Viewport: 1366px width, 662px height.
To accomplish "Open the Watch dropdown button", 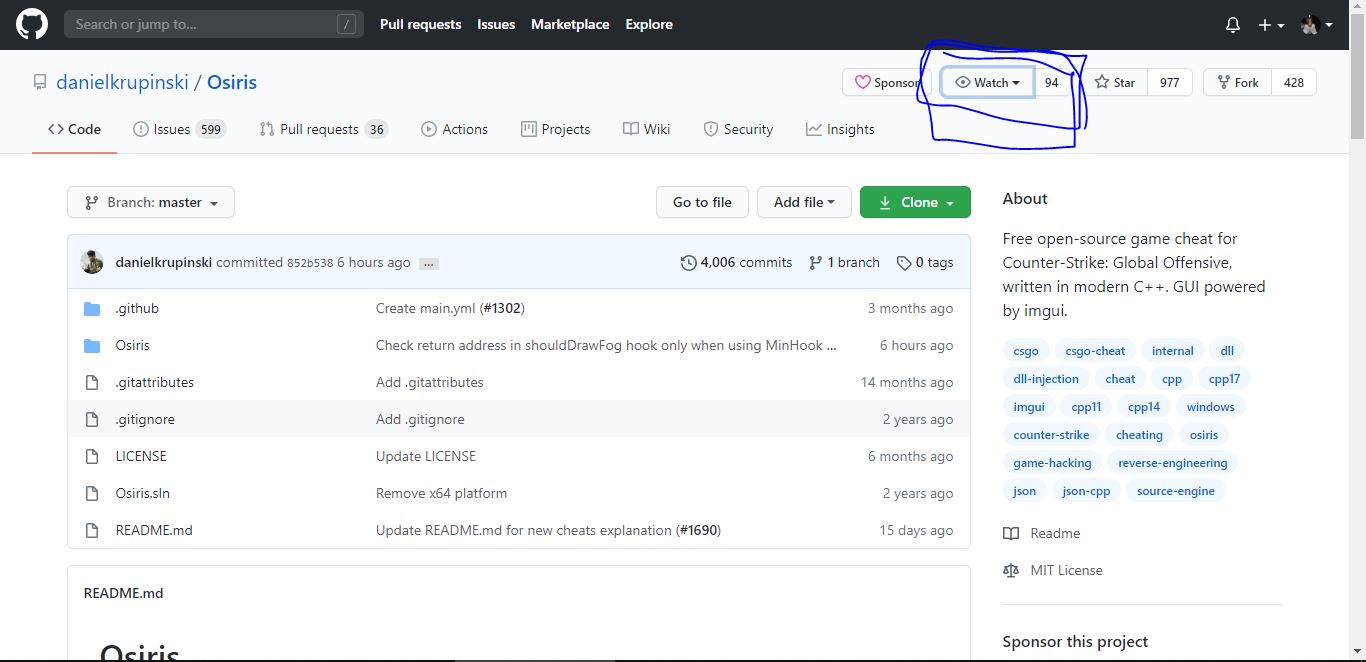I will [988, 82].
